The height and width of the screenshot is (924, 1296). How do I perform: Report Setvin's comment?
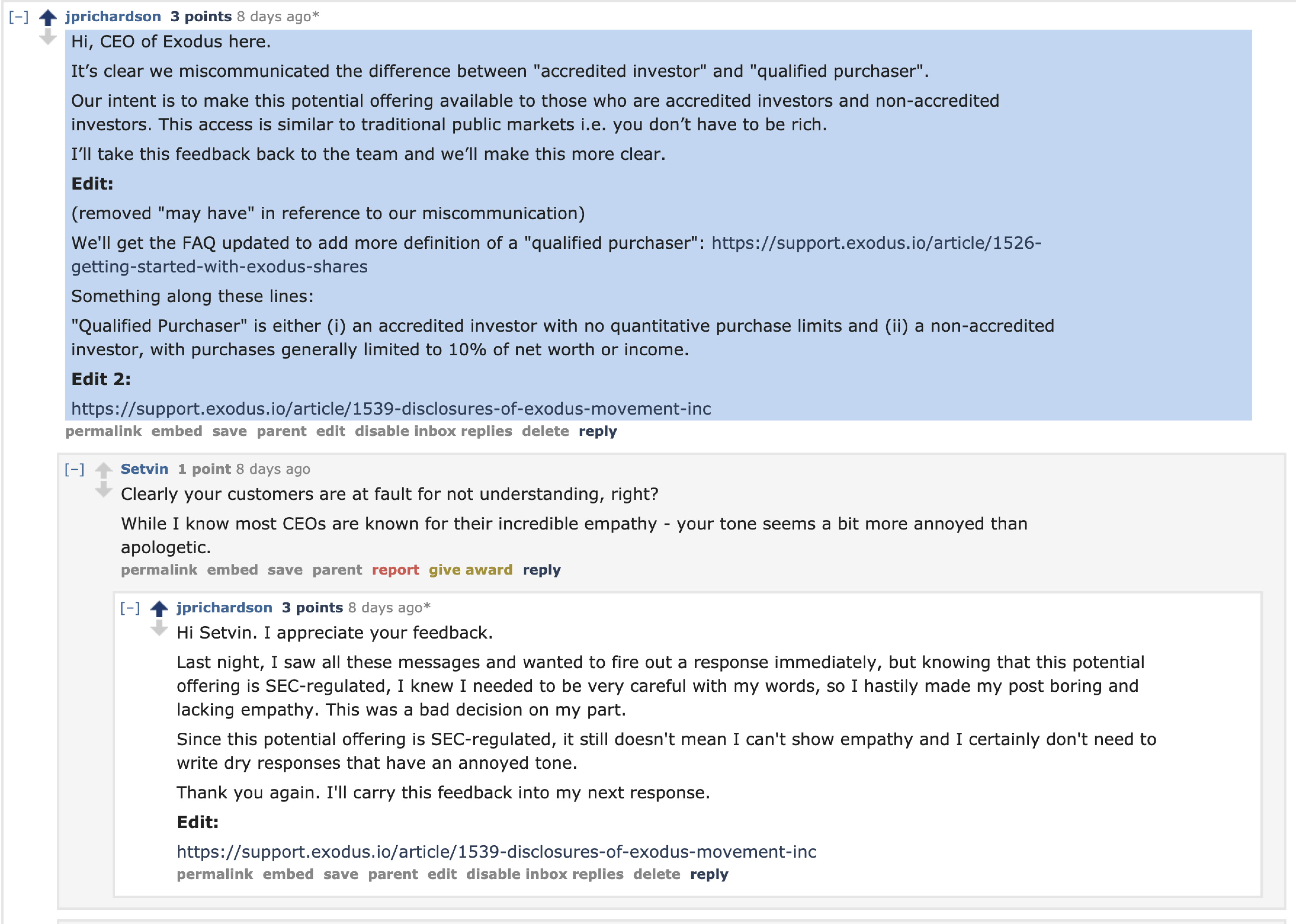point(395,569)
